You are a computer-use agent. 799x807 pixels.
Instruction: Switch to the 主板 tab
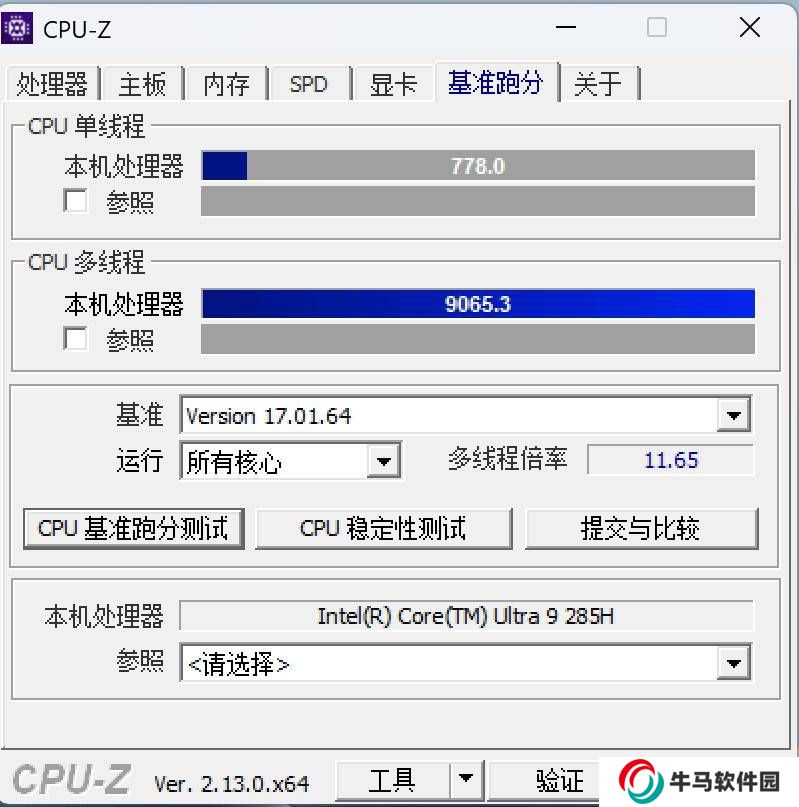(143, 84)
